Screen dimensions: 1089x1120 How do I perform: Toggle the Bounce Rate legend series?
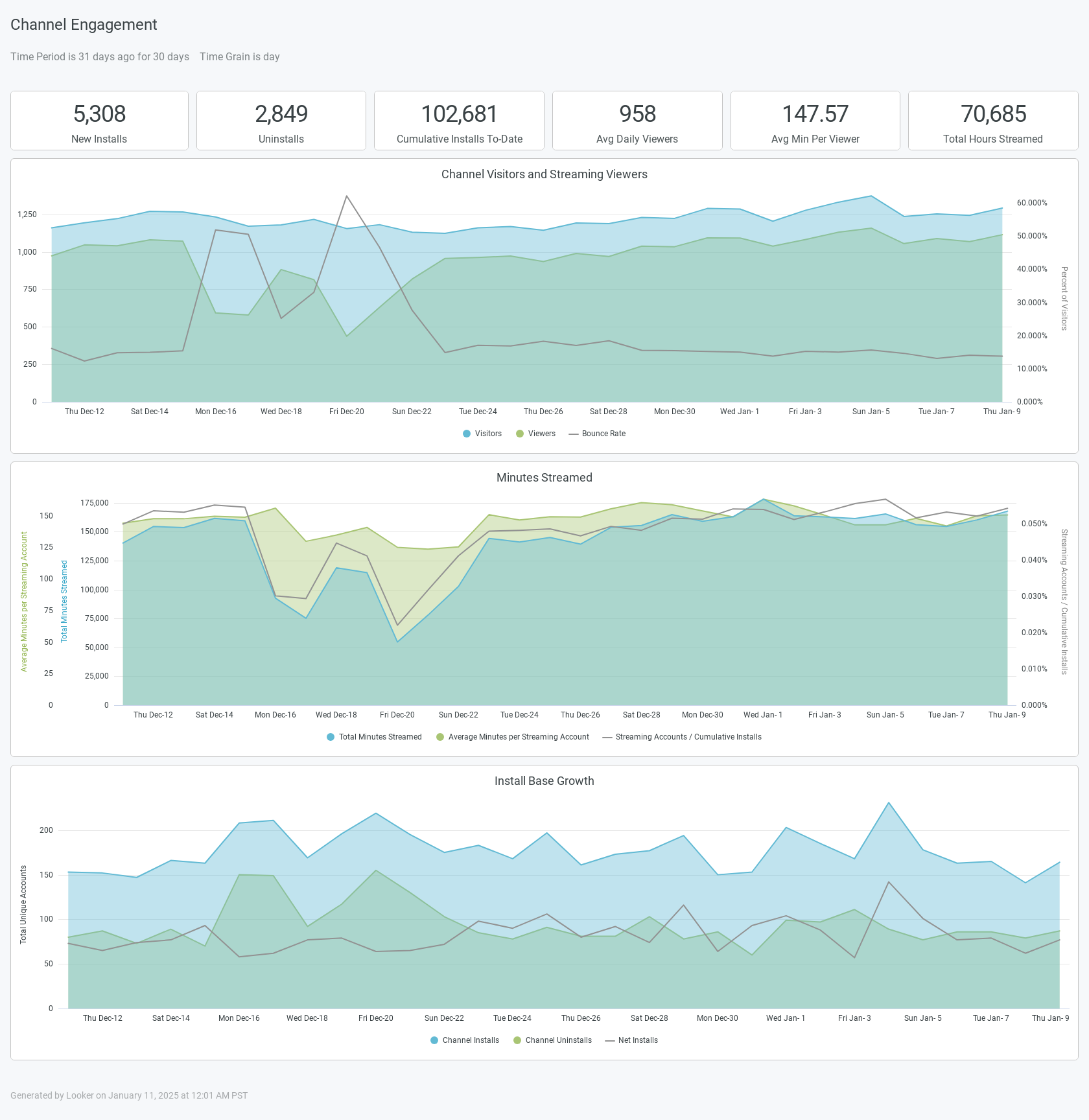[597, 434]
